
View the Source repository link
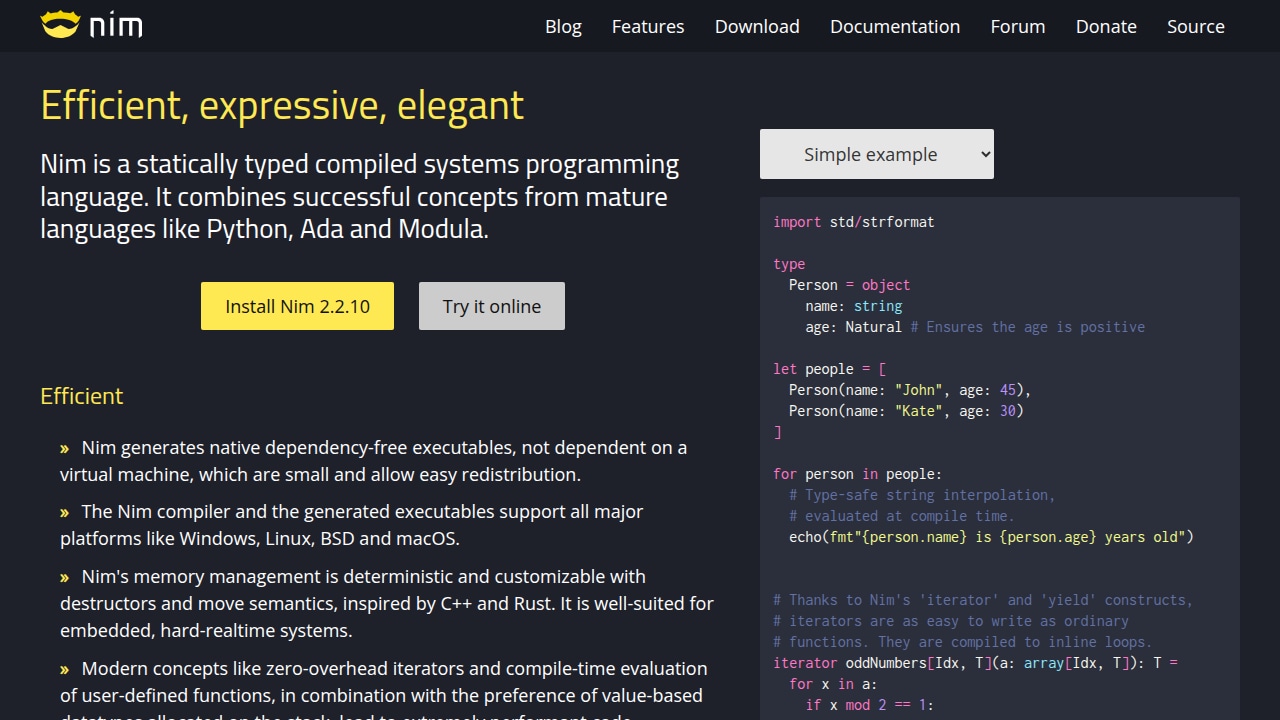[x=1196, y=26]
